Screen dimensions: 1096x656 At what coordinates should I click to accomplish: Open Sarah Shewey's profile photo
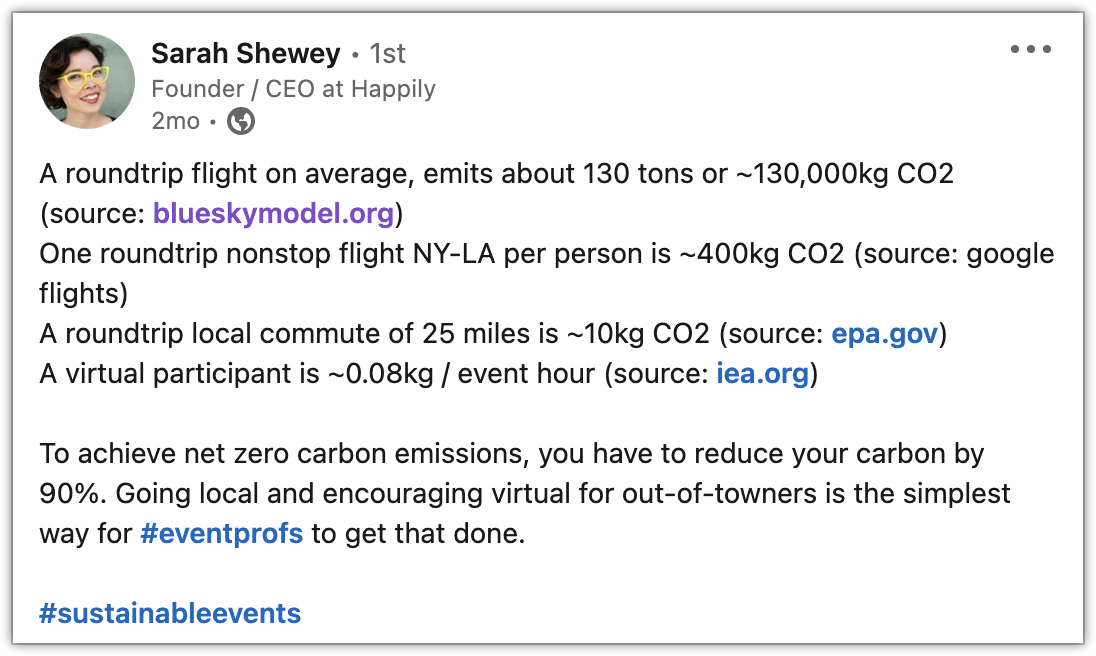click(87, 81)
